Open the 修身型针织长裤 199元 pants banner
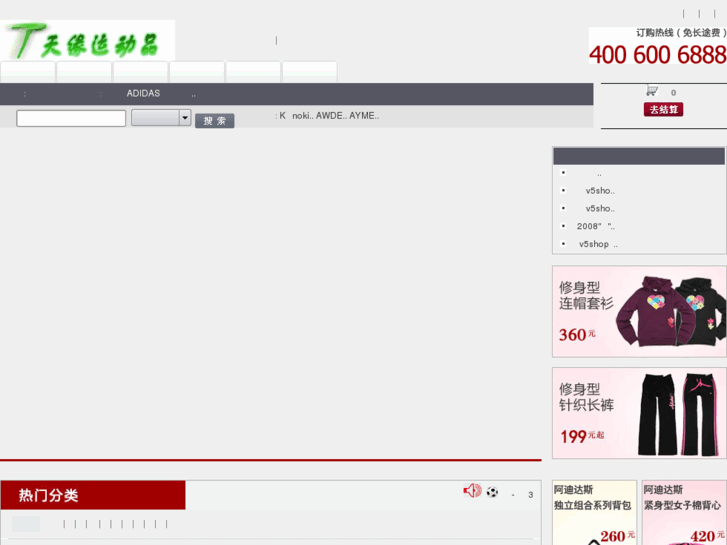 tap(639, 413)
